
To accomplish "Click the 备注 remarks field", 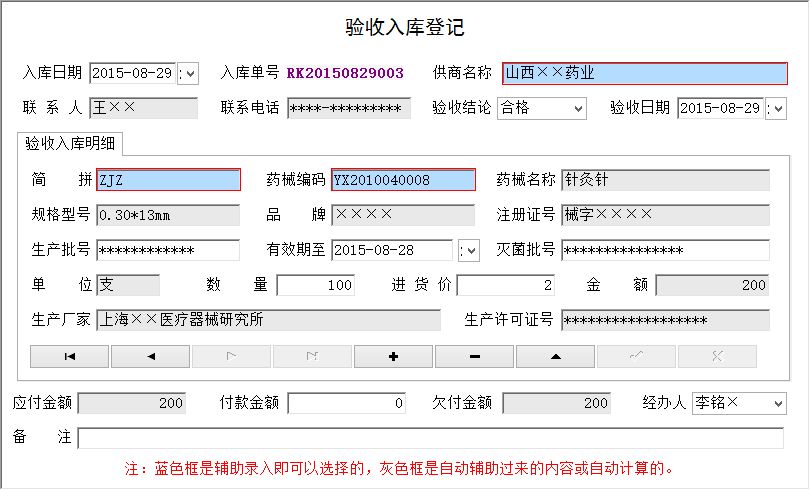I will tap(430, 439).
